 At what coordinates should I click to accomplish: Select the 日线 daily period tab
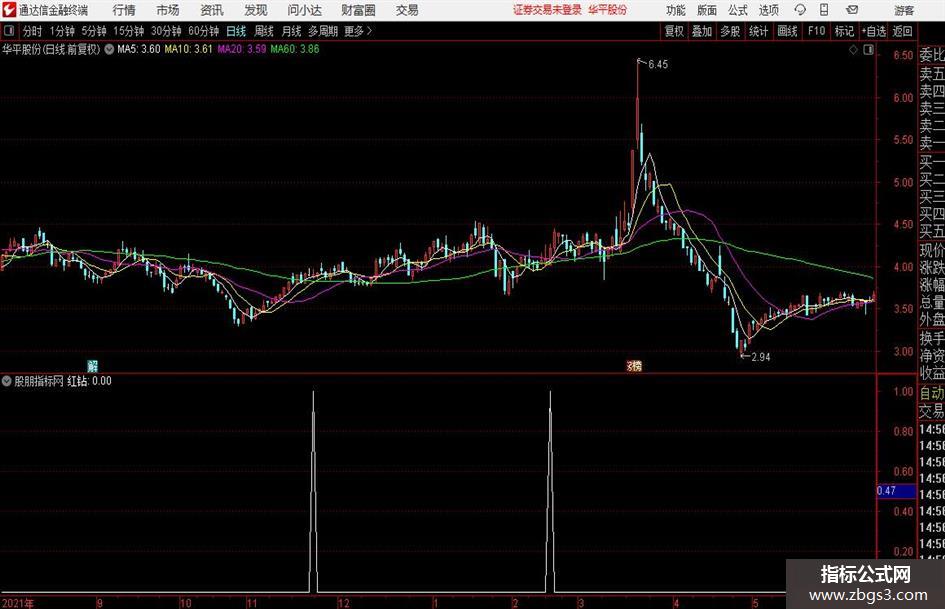236,31
